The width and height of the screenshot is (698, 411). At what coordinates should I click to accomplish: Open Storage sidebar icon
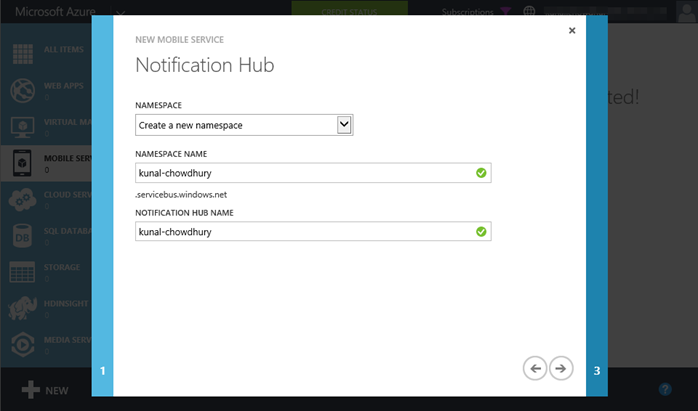click(22, 272)
